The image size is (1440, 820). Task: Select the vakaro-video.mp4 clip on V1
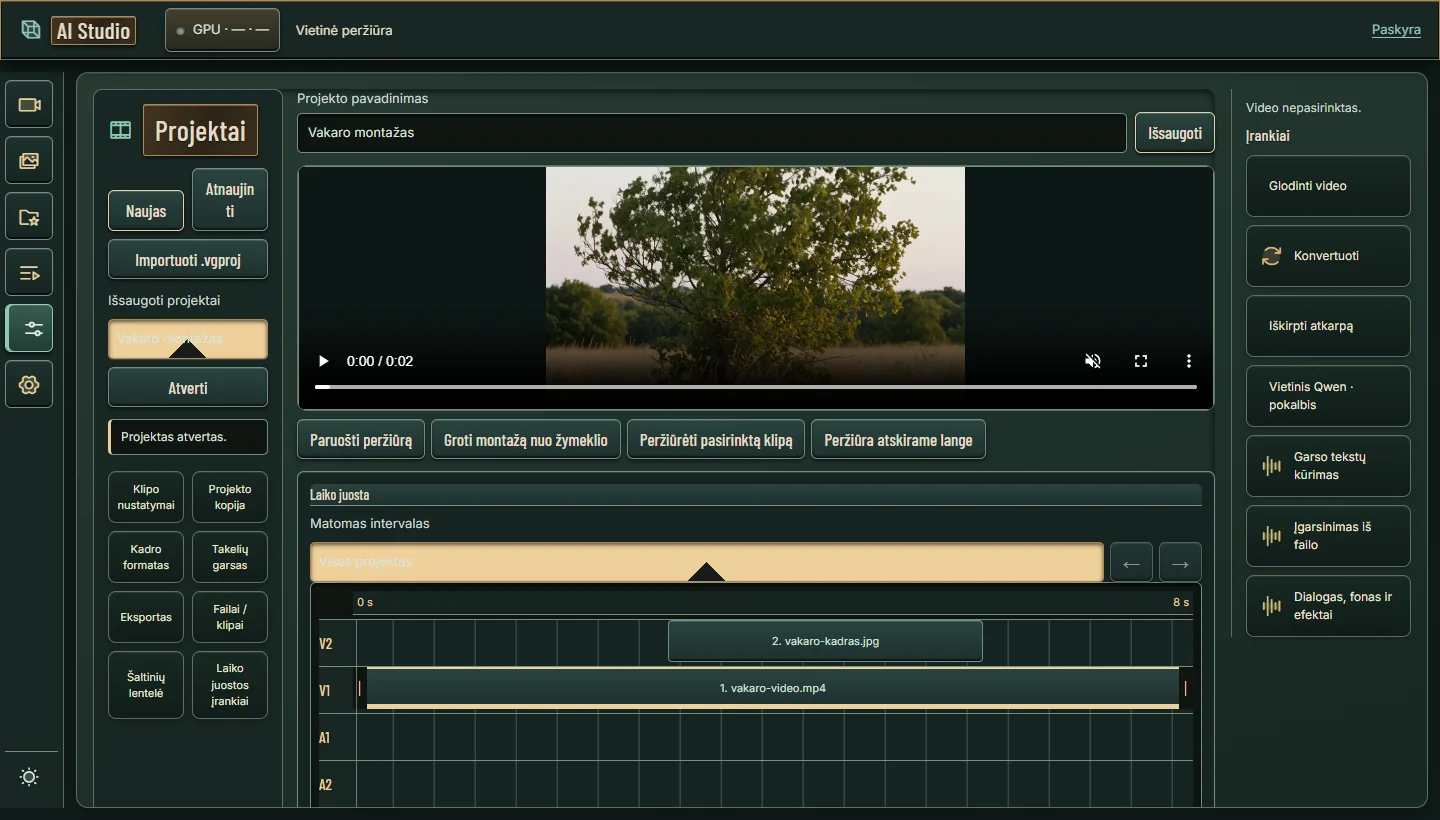tap(773, 688)
